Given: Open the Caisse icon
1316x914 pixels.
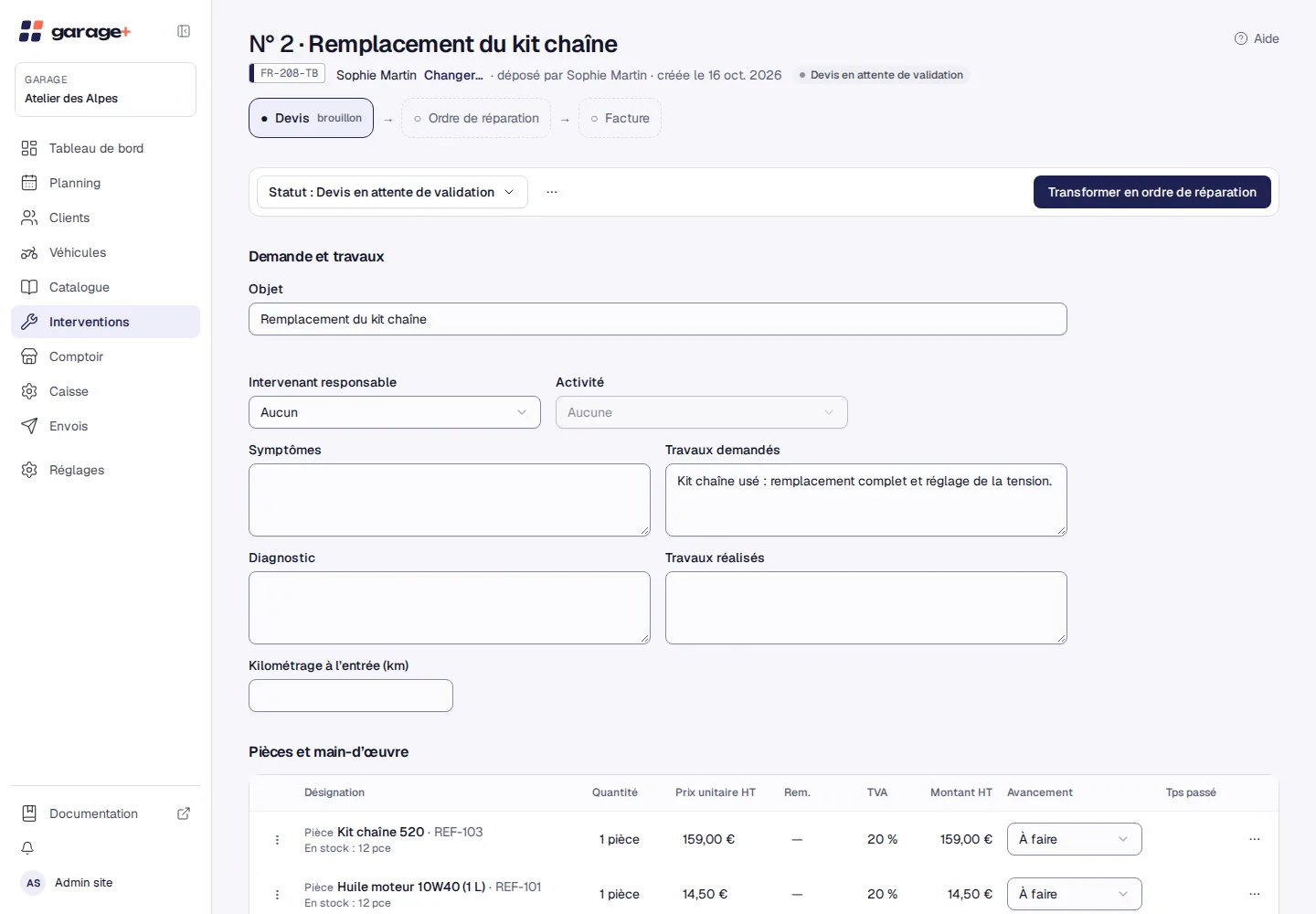Looking at the screenshot, I should tap(29, 391).
